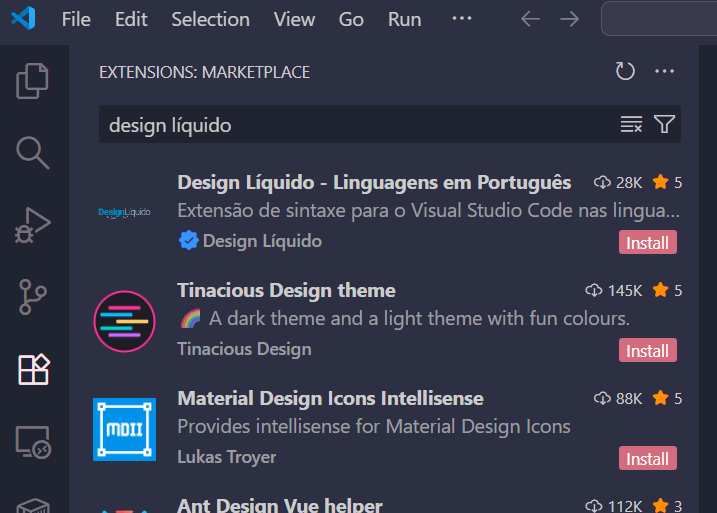The height and width of the screenshot is (513, 717).
Task: Open the Run and Debug view
Action: tap(32, 225)
